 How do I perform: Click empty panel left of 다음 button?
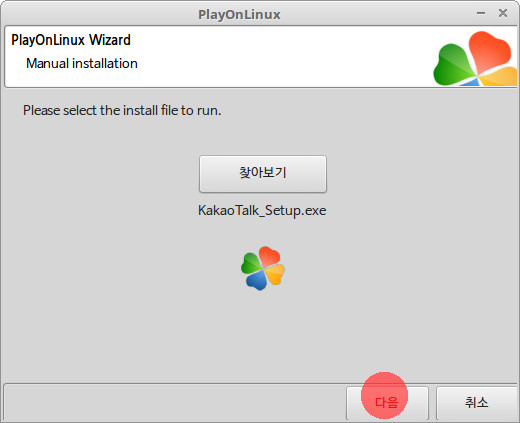175,403
